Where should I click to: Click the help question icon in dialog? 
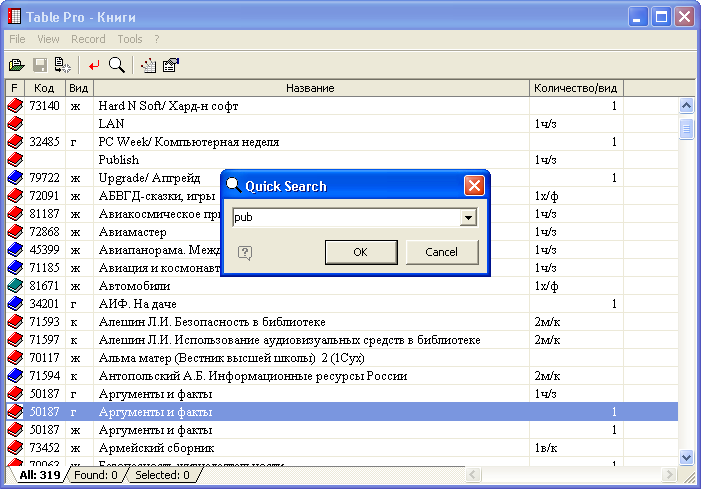(245, 253)
